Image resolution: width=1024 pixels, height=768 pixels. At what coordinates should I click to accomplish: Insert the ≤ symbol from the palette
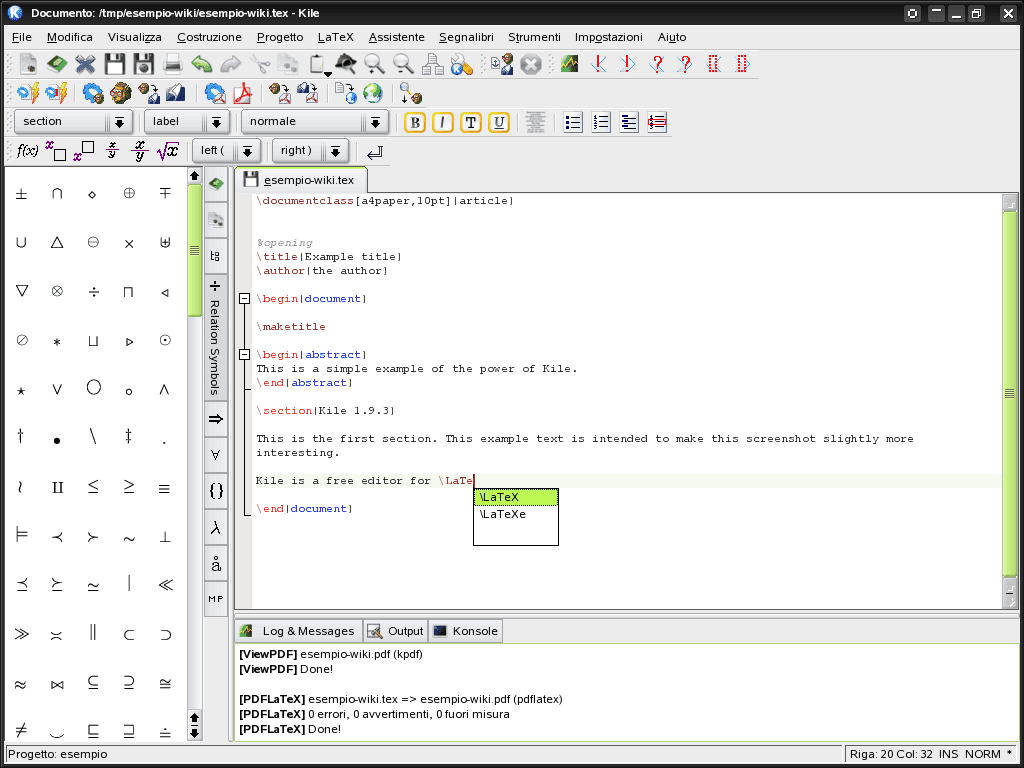point(93,487)
